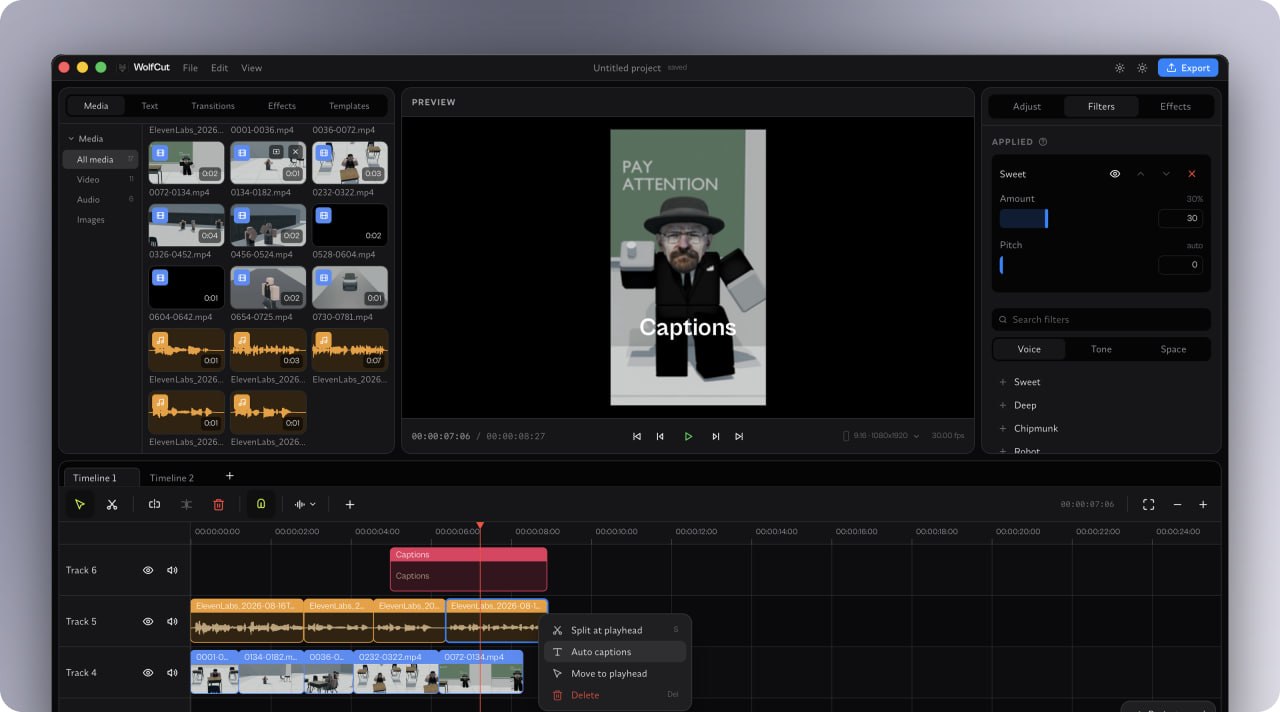Screen dimensions: 1280x712
Task: Activate the scissors cut tool
Action: click(112, 505)
